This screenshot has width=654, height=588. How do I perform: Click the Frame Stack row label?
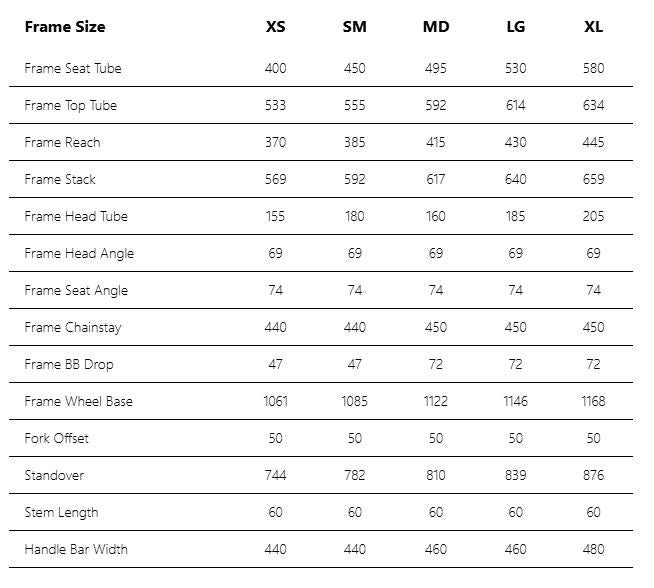click(x=60, y=179)
